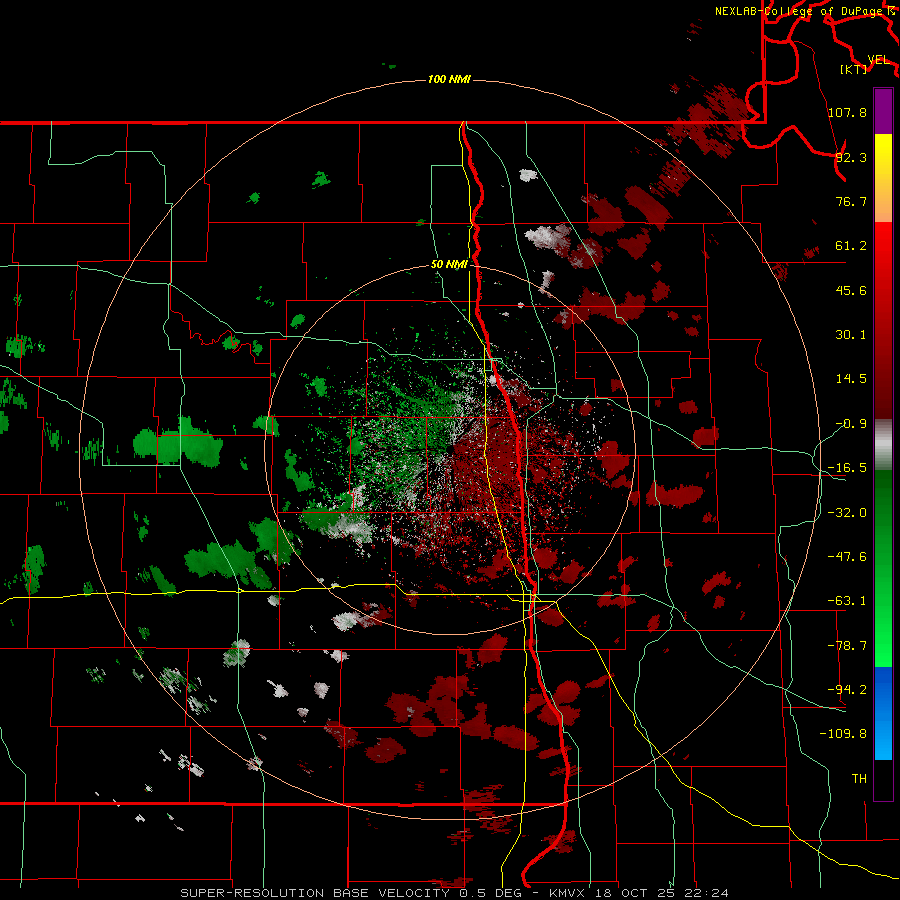
Task: Click the 92.3 value on velocity scale
Action: (851, 157)
